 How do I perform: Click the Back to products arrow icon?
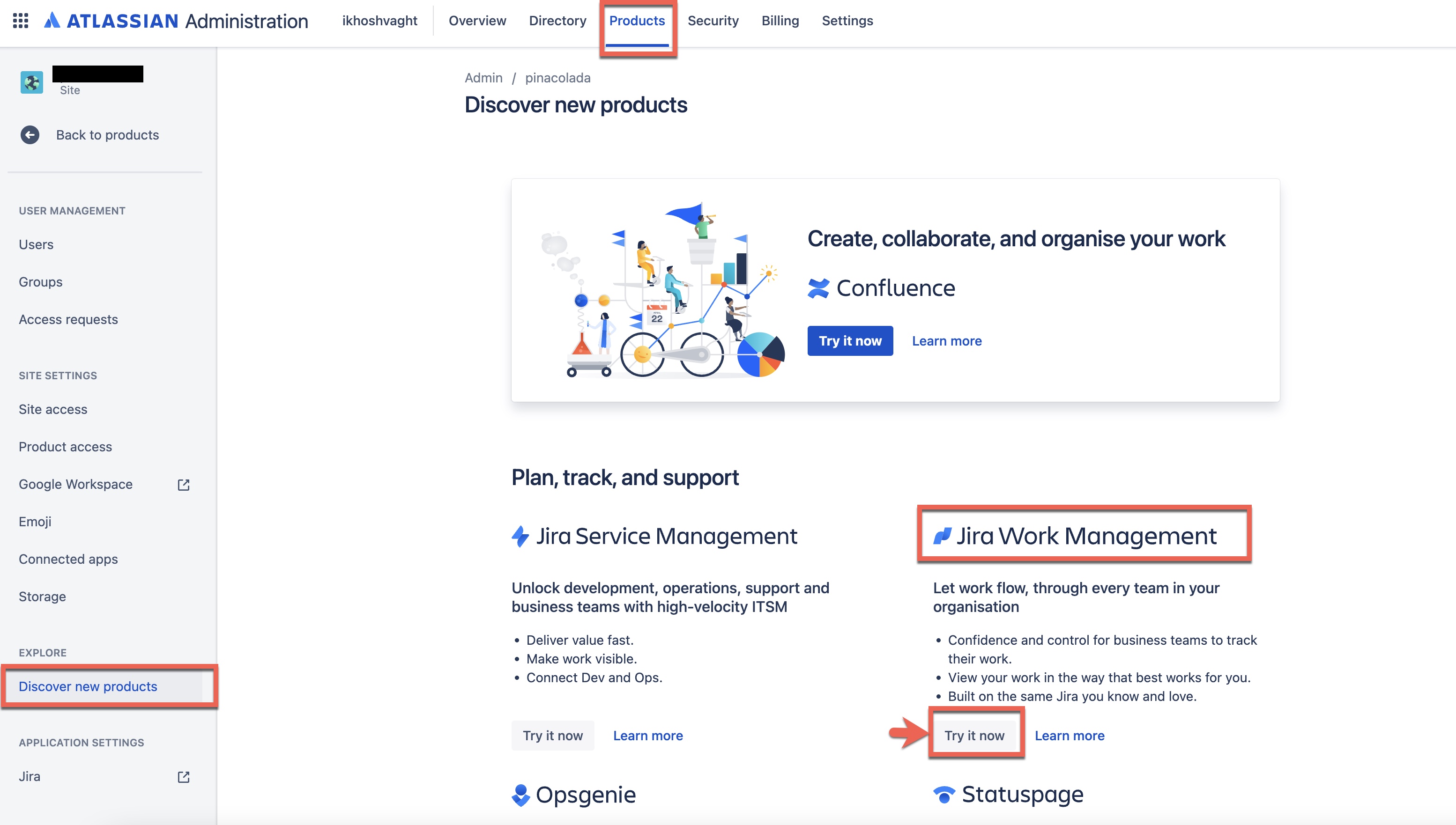click(x=30, y=135)
